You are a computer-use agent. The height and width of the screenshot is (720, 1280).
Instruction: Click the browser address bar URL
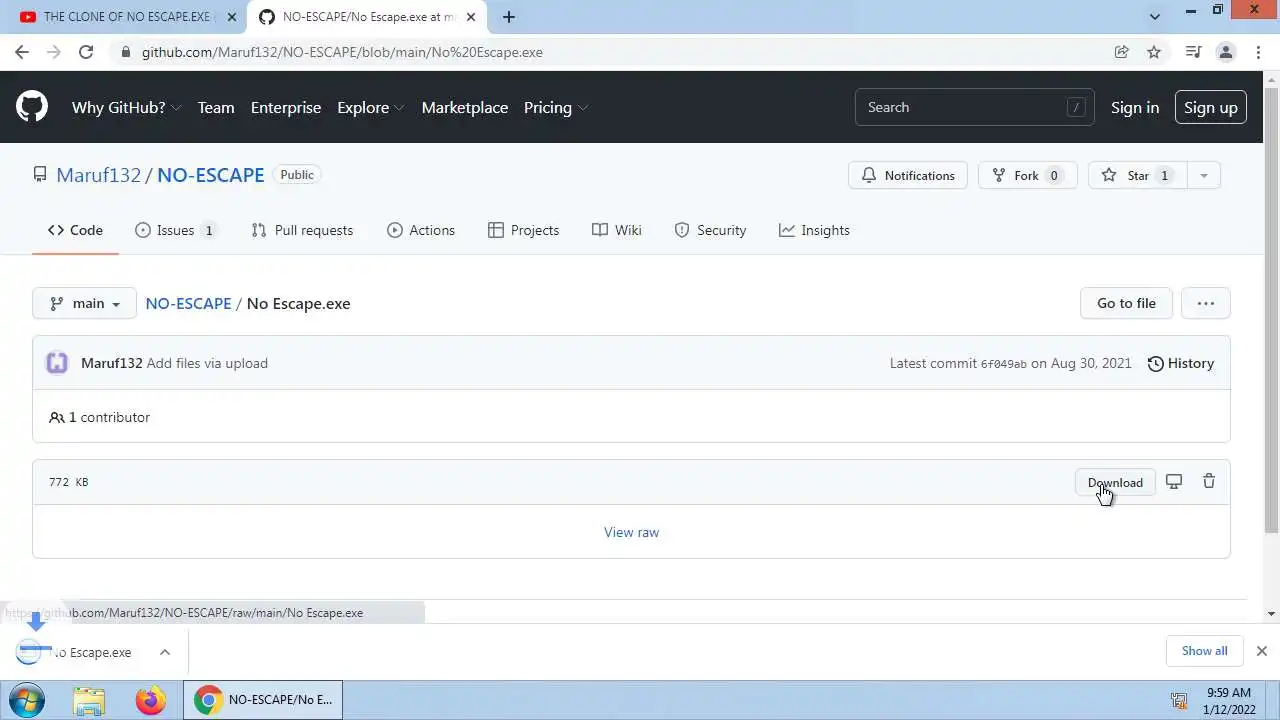pos(342,52)
